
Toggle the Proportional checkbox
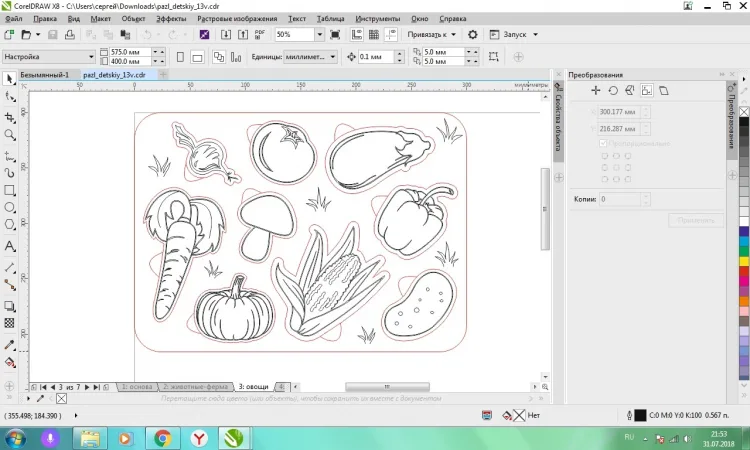pos(603,143)
